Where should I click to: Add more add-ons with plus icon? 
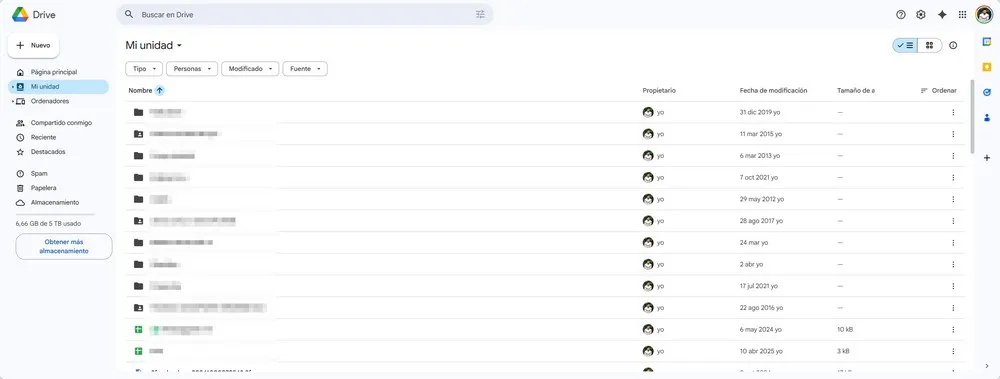pos(987,158)
